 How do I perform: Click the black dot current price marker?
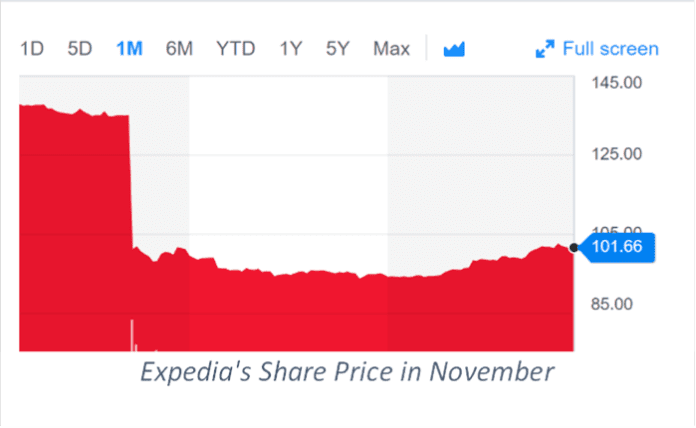pyautogui.click(x=574, y=247)
